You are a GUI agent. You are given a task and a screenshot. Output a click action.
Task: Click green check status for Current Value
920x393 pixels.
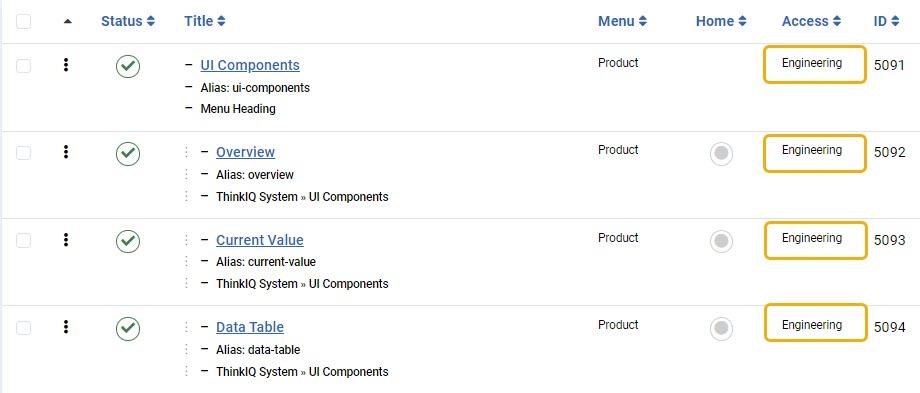pyautogui.click(x=128, y=241)
